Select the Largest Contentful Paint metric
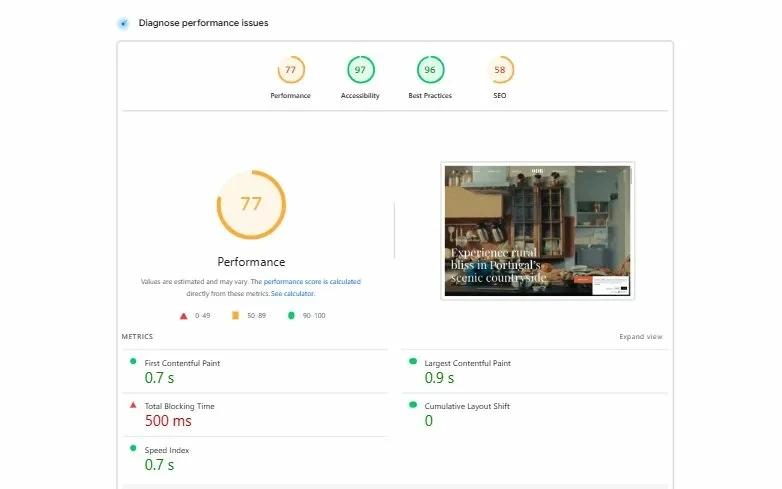This screenshot has width=782, height=489. click(x=535, y=371)
